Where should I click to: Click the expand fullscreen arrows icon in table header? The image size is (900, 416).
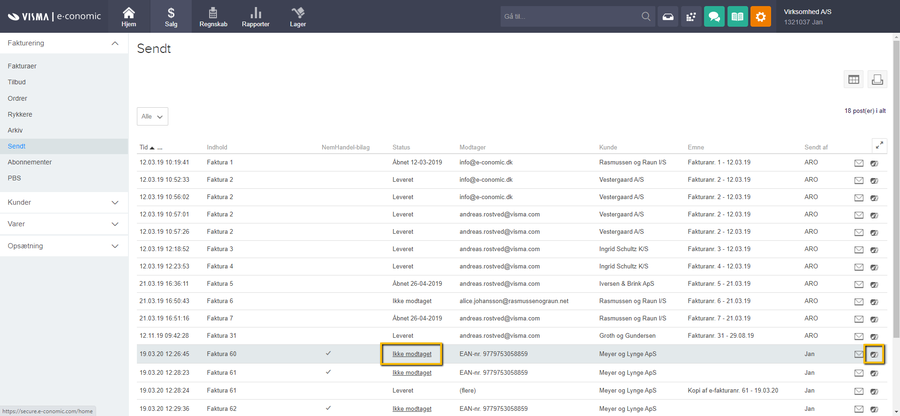tap(878, 146)
